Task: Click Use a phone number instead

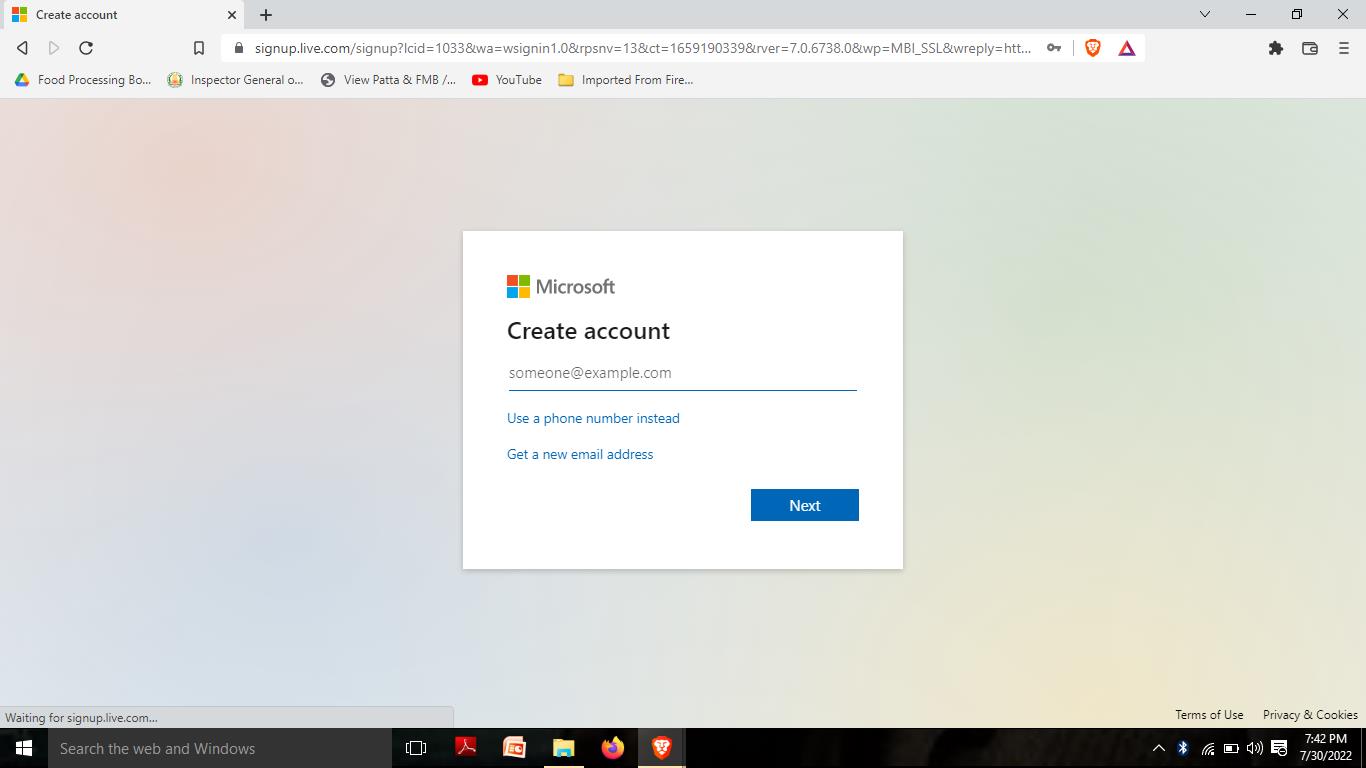Action: (593, 418)
